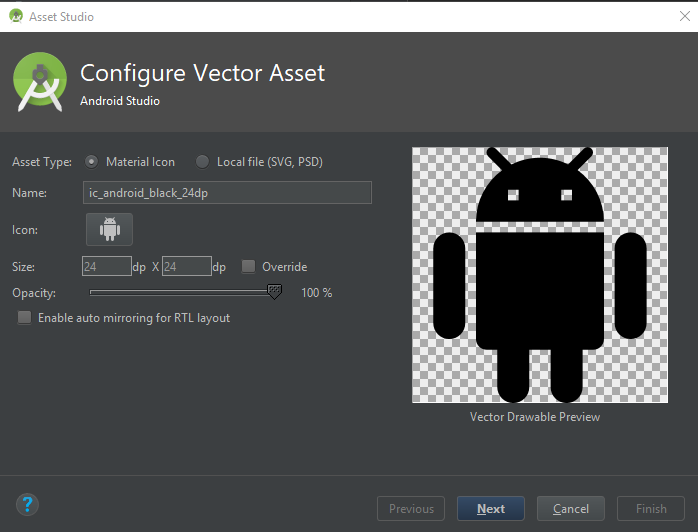Open the Android icon picker button
698x532 pixels.
(109, 229)
